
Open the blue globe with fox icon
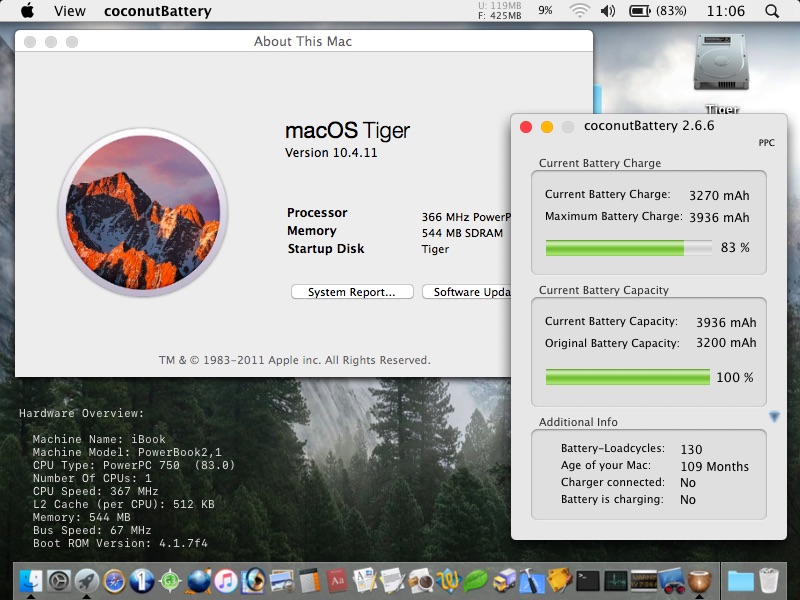coord(198,581)
